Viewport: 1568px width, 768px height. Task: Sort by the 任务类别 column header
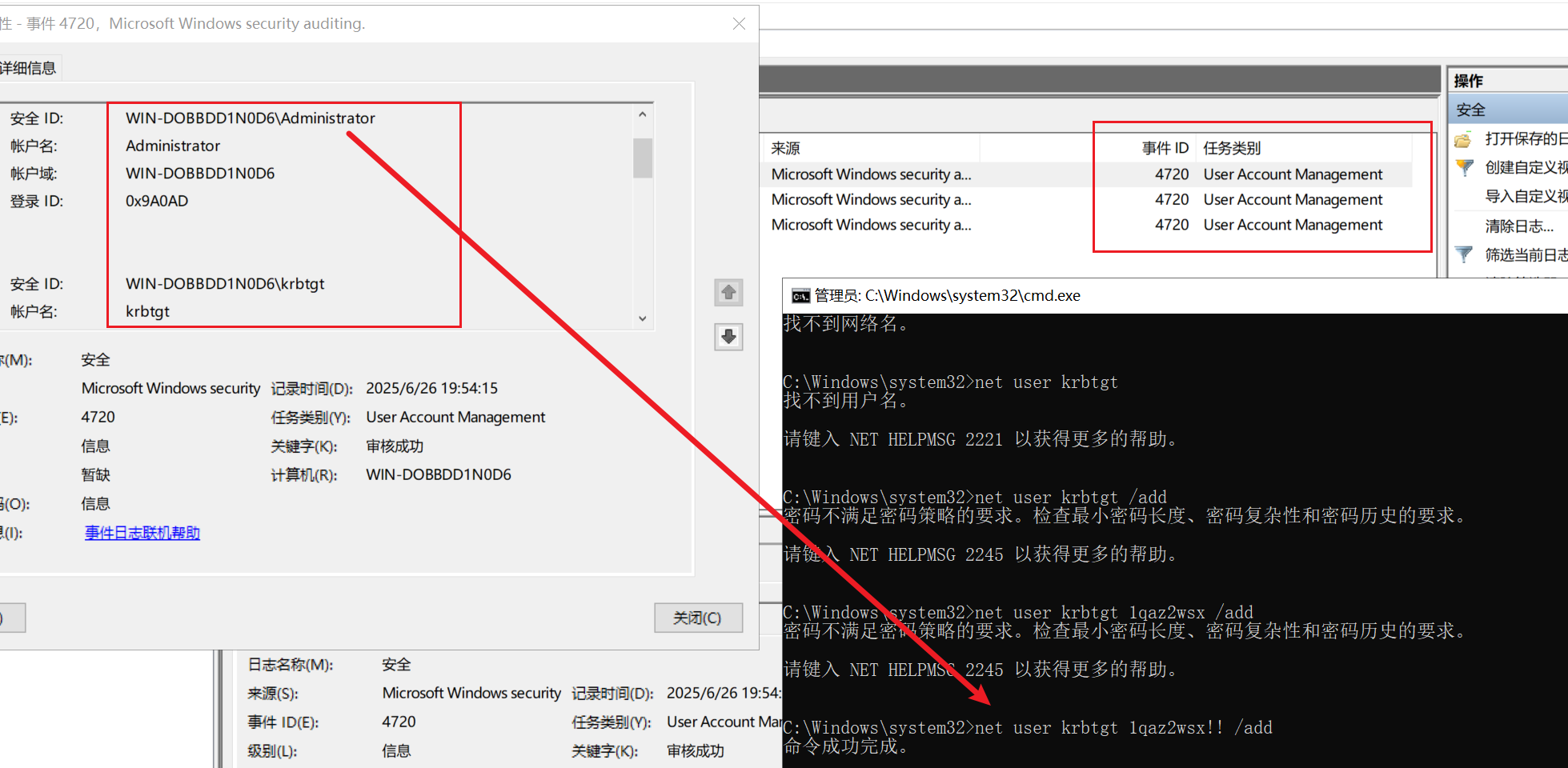(x=1232, y=148)
